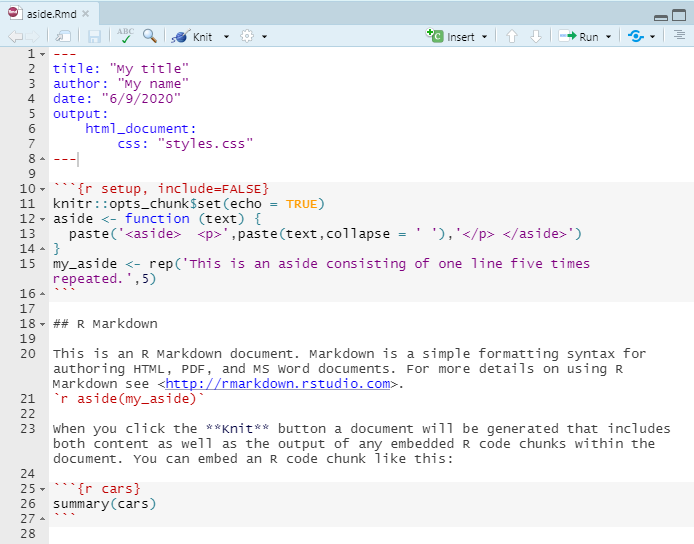Jump to next chunk down arrow
694x544 pixels.
[536, 36]
